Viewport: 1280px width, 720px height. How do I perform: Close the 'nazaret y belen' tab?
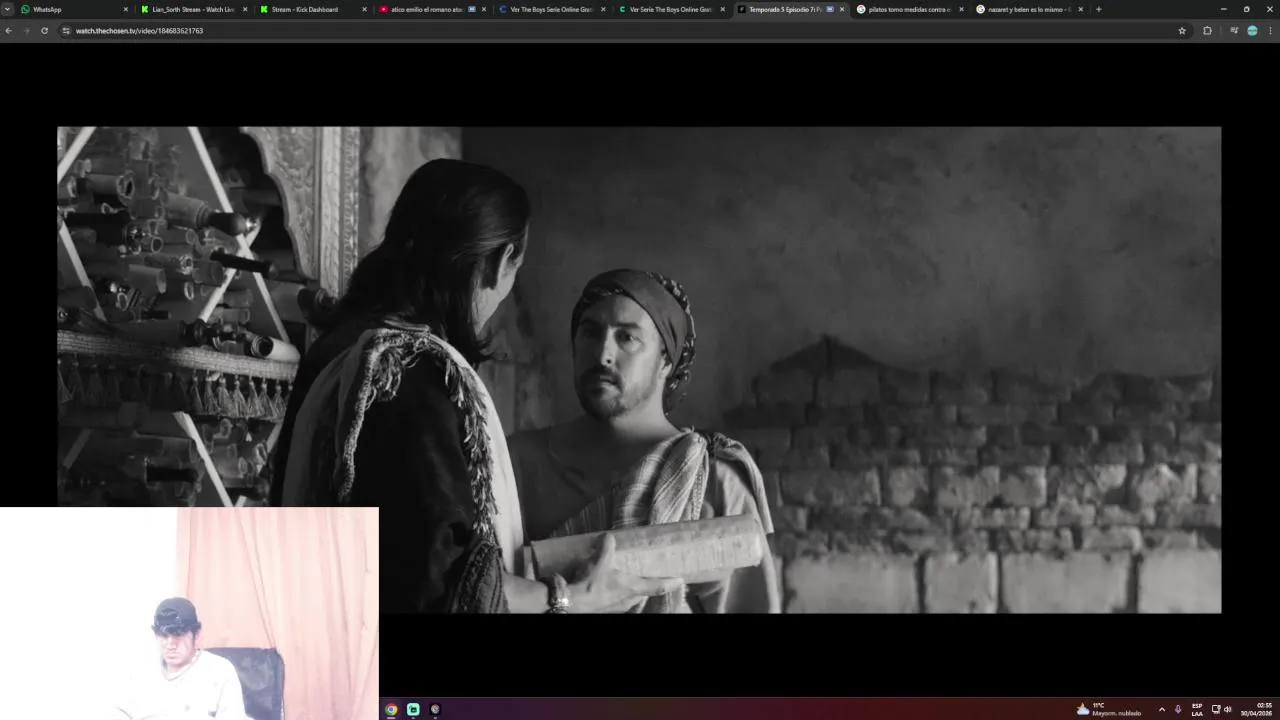click(1080, 9)
